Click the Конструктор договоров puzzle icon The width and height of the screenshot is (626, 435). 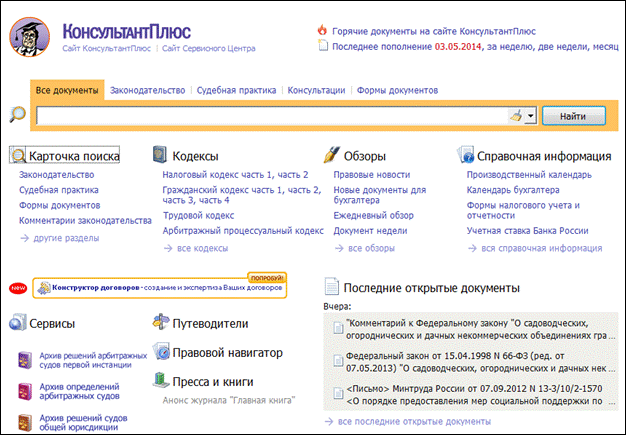pyautogui.click(x=44, y=288)
